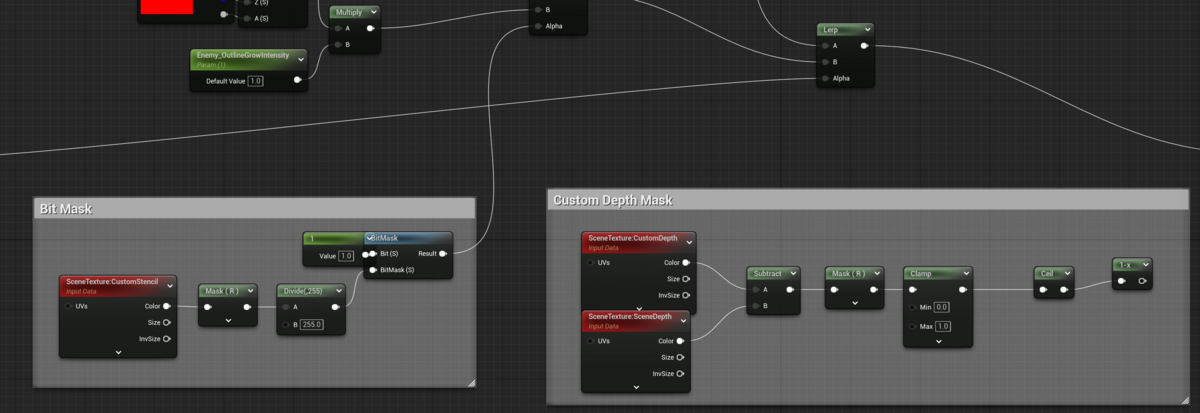Screen dimensions: 1200x413
Task: Open the Clamp node title chevron
Action: (x=964, y=273)
